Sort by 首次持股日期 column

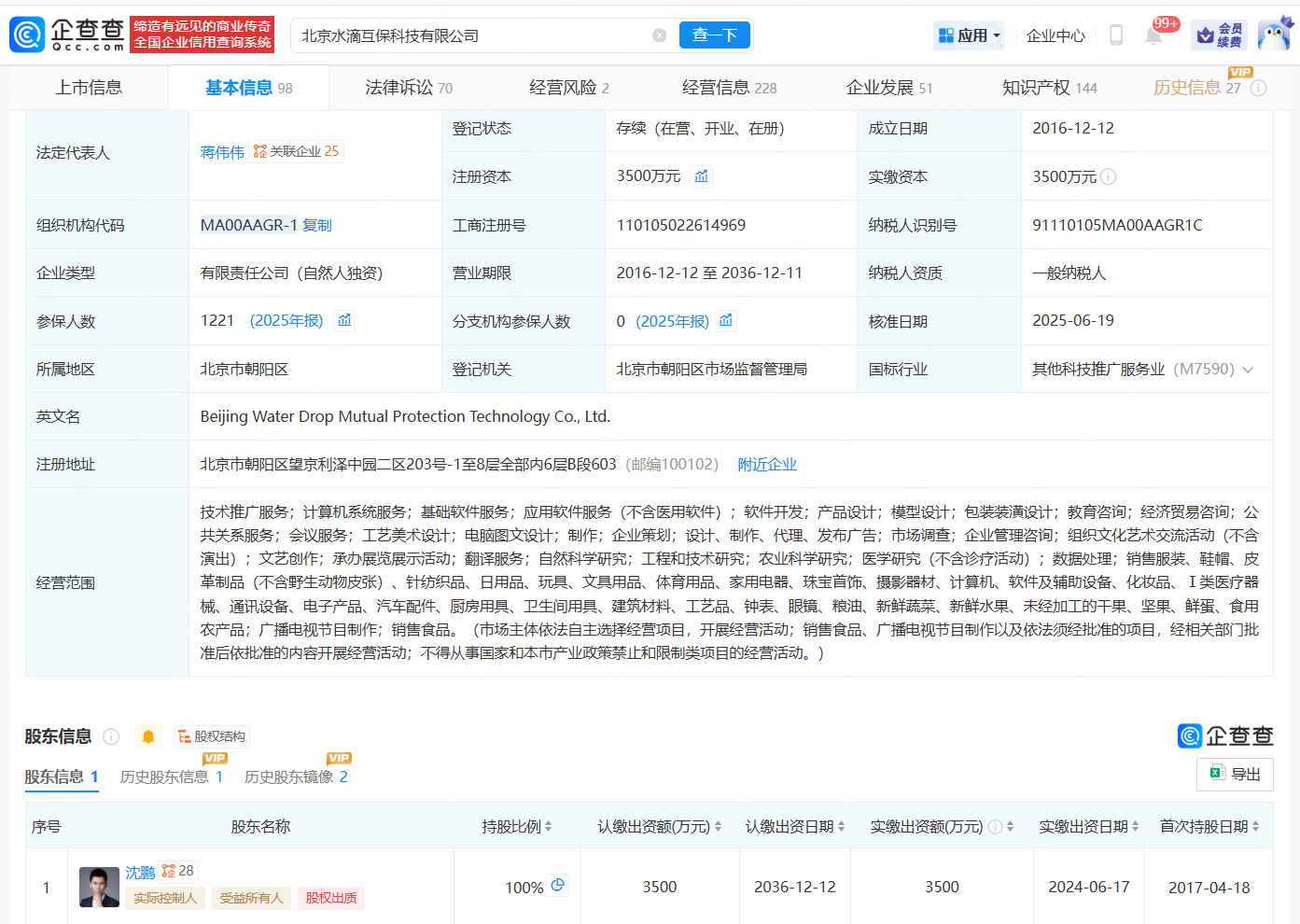coord(1255,827)
